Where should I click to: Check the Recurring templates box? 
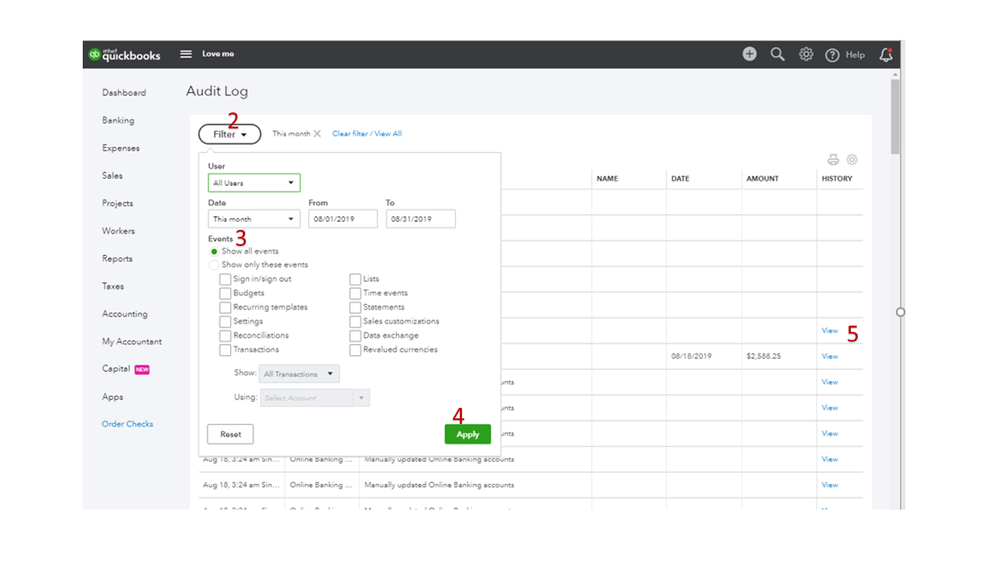(x=225, y=307)
